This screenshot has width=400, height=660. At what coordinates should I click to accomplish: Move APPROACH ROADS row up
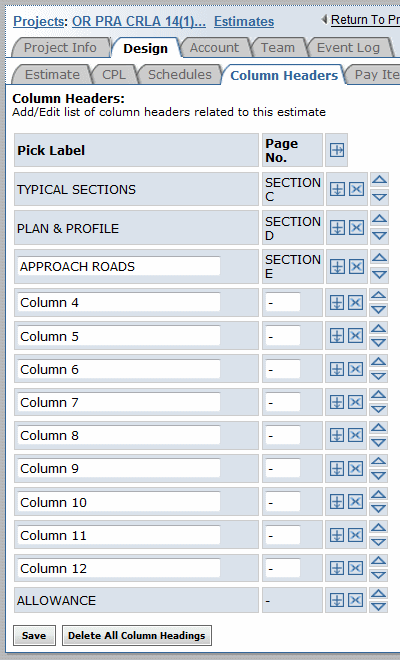379,257
